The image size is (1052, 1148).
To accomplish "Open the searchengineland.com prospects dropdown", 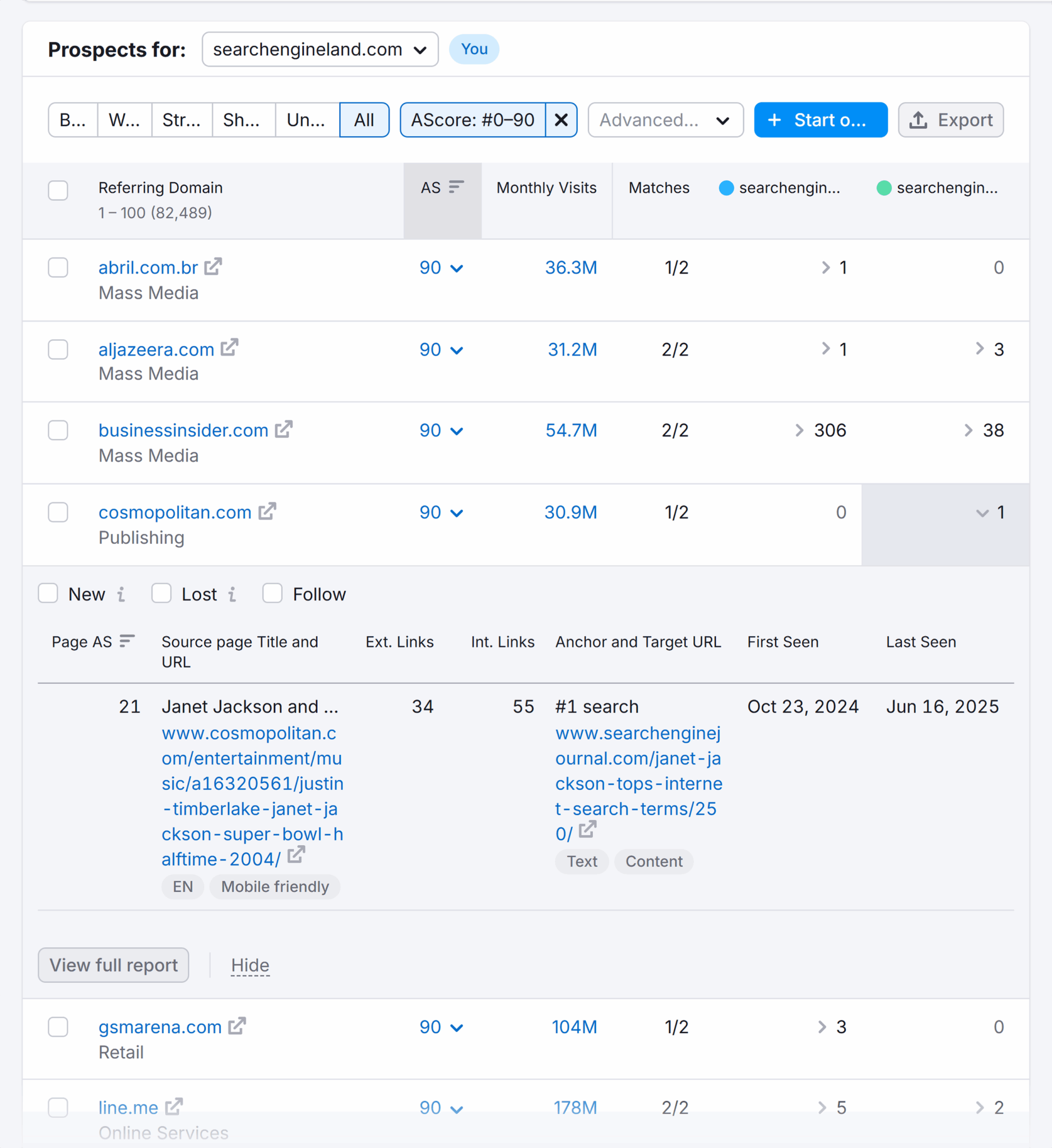I will pyautogui.click(x=320, y=49).
